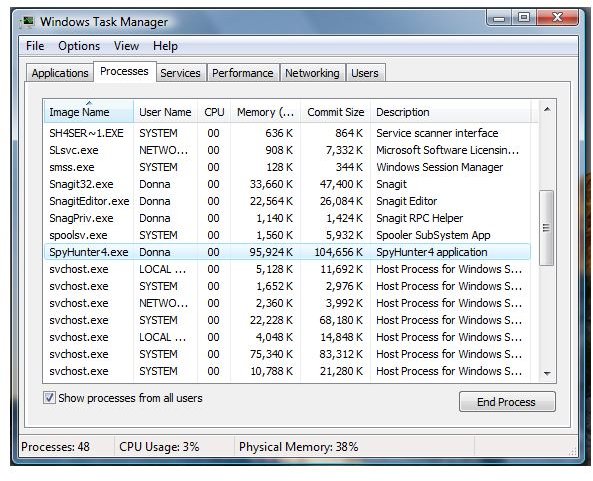The width and height of the screenshot is (593, 481).
Task: Switch to the Performance tab
Action: pos(243,73)
